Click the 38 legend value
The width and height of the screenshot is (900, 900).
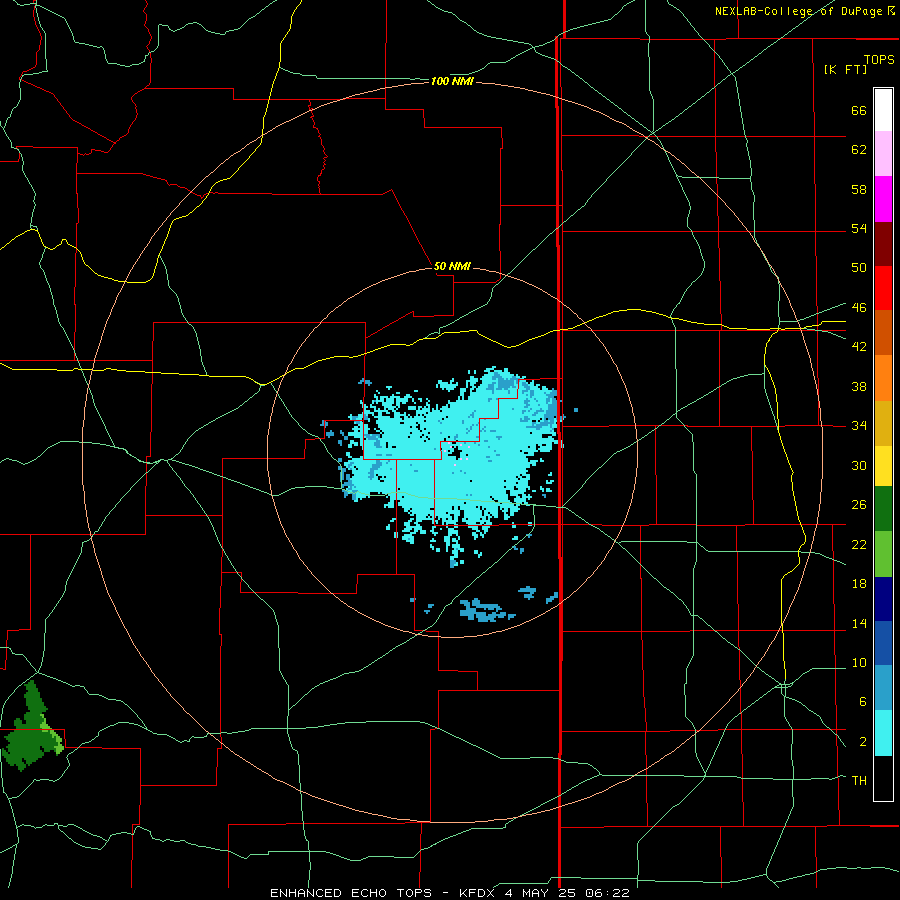point(859,387)
